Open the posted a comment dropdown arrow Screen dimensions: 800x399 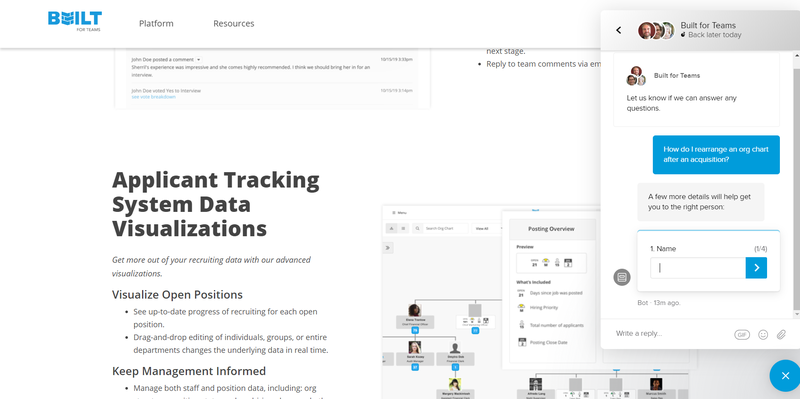coord(198,60)
